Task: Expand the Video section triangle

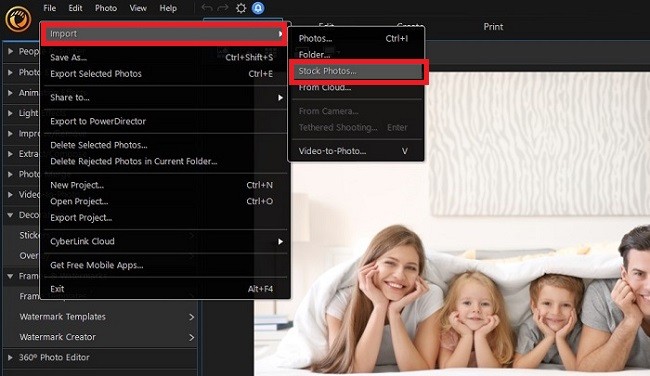Action: click(x=10, y=194)
